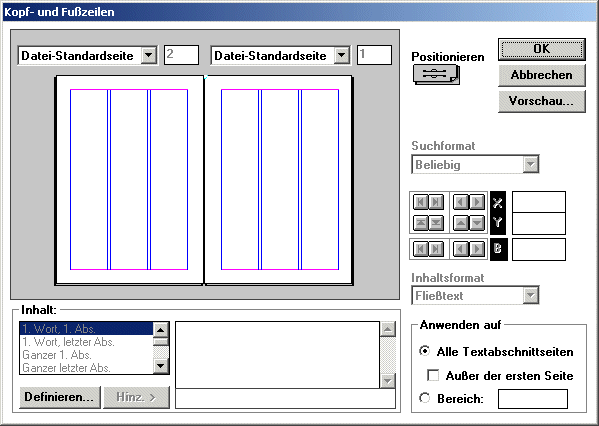This screenshot has height=426, width=599.
Task: Click the move-down arrow in the Y row
Action: tap(477, 223)
